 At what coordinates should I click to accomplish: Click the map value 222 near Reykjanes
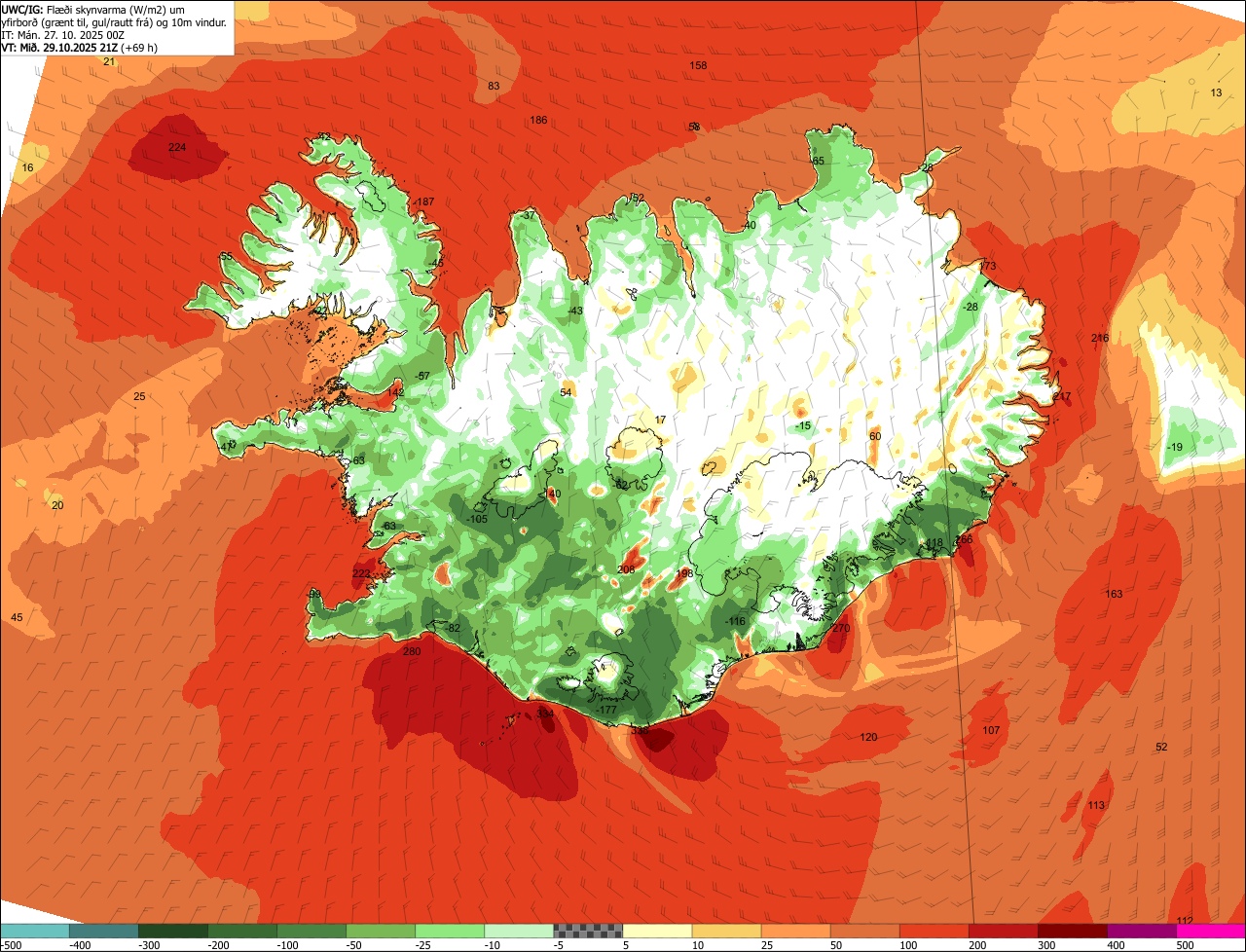click(360, 573)
